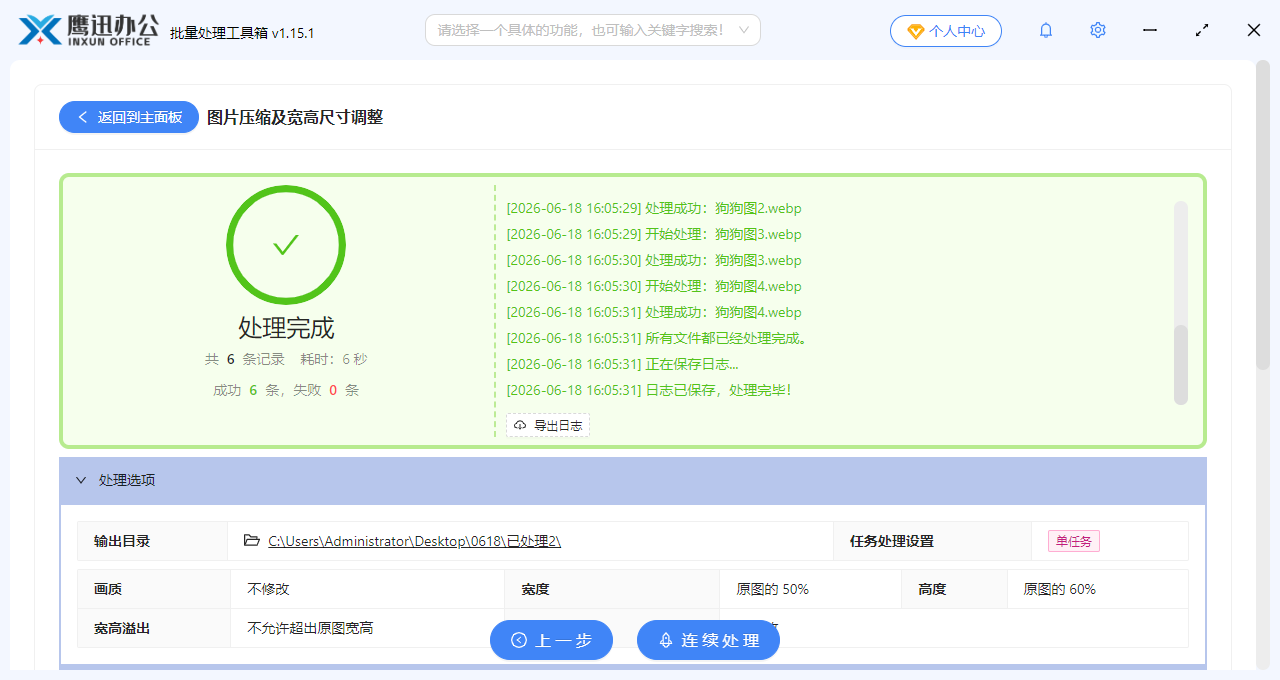Screen dimensions: 1280x680
Task: Select log line 处理成功：狗狗图2.webp
Action: tap(654, 209)
